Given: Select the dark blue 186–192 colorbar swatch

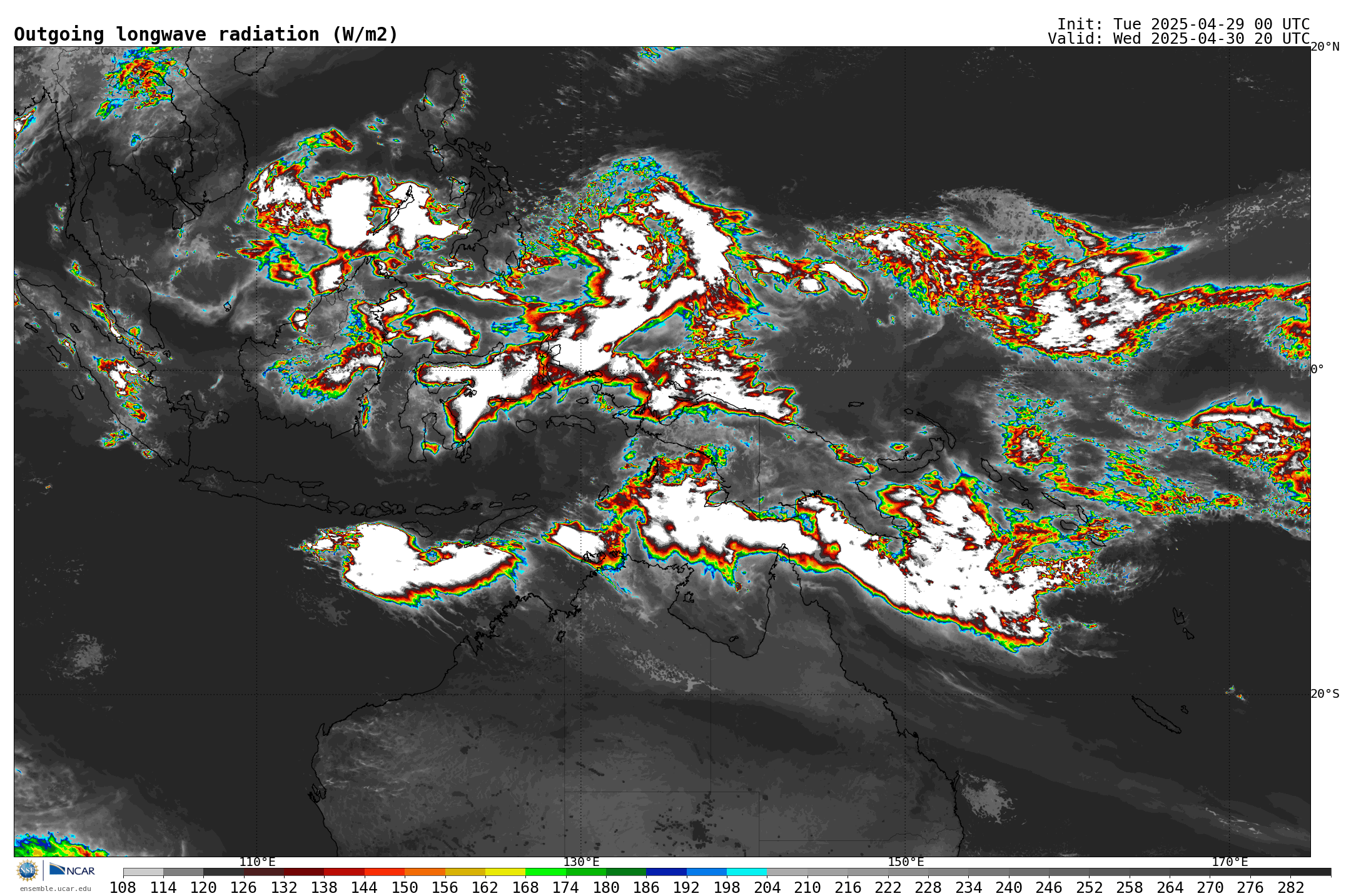Looking at the screenshot, I should tap(666, 872).
